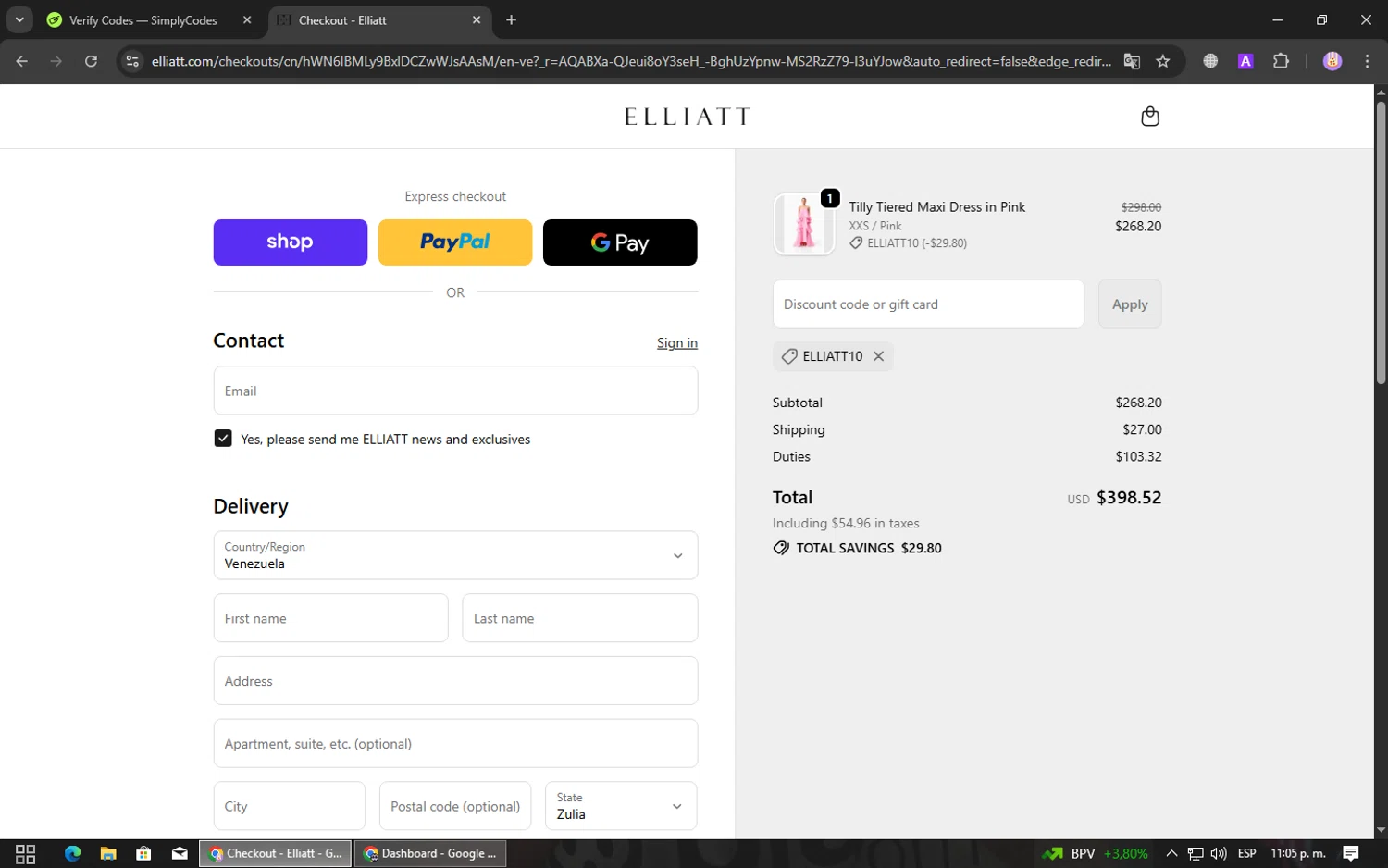The width and height of the screenshot is (1388, 868).
Task: Switch to Verify Codes — SimplyCodes tab
Action: coord(143,20)
